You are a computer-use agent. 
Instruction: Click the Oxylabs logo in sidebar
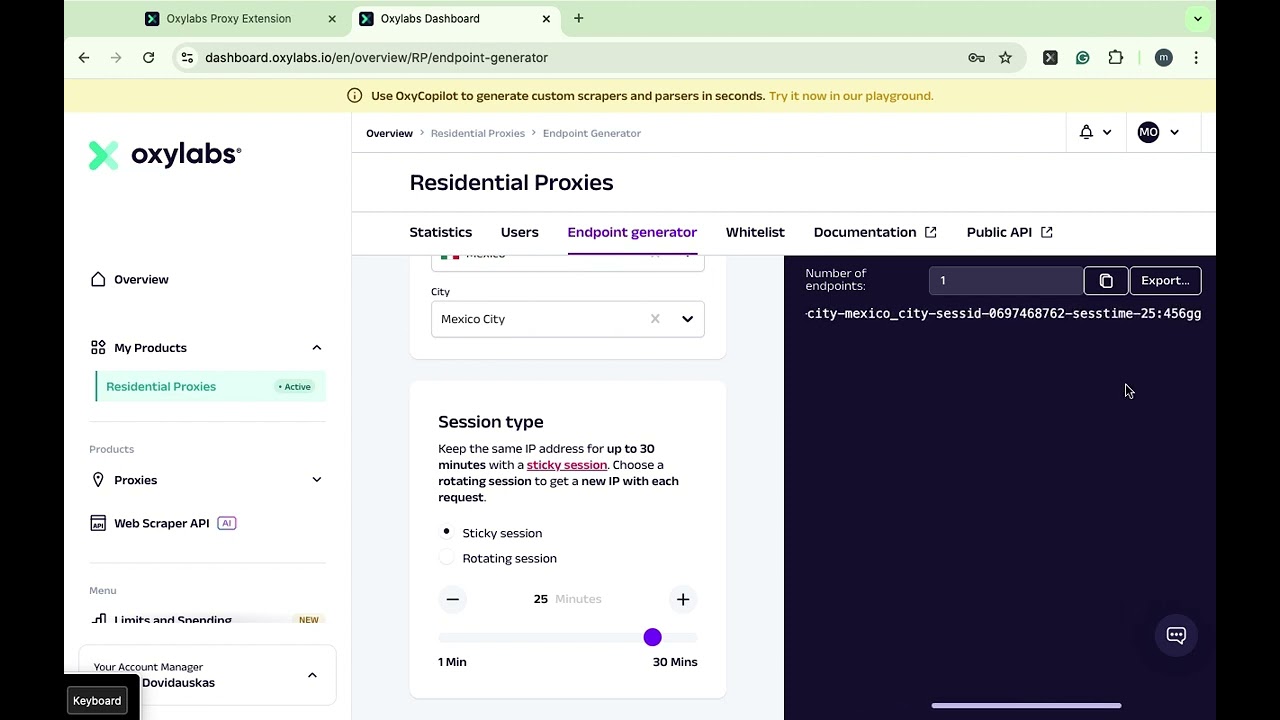coord(165,155)
